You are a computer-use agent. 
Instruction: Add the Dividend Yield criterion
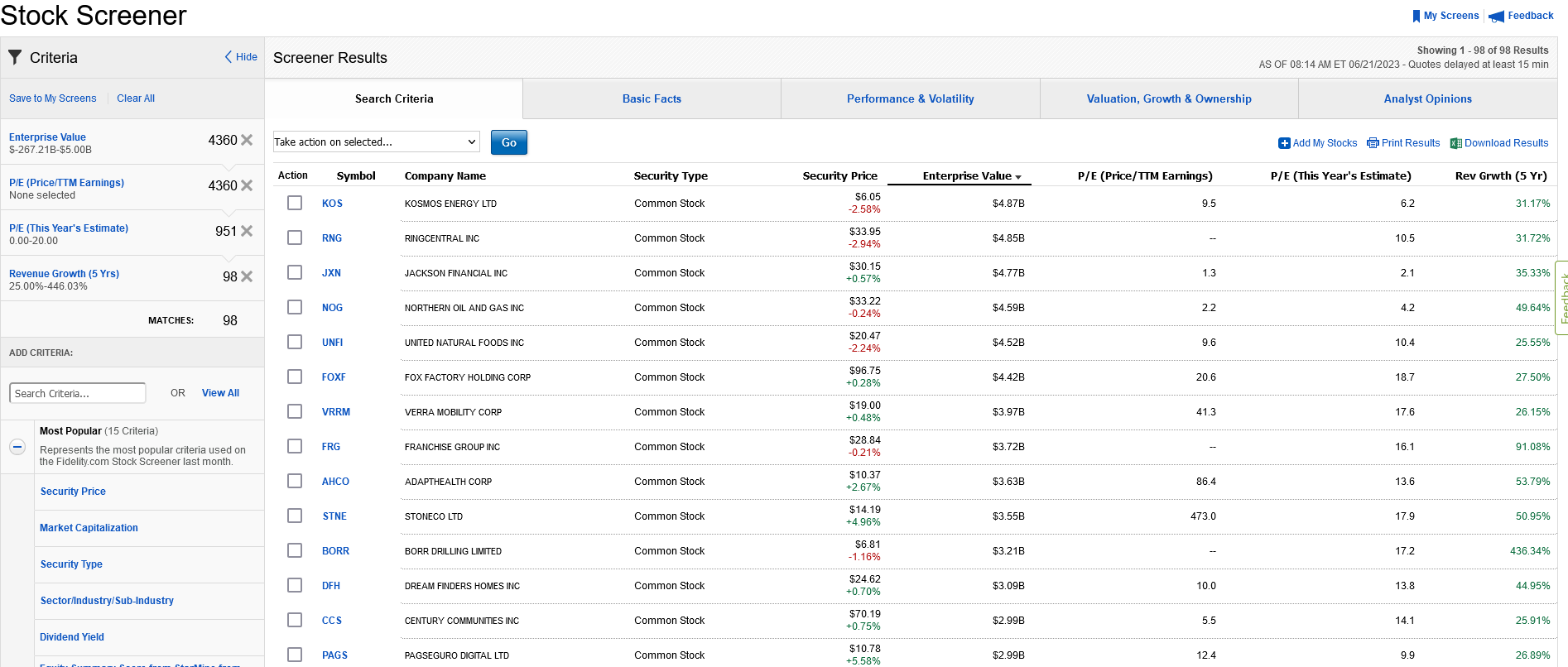(x=72, y=637)
